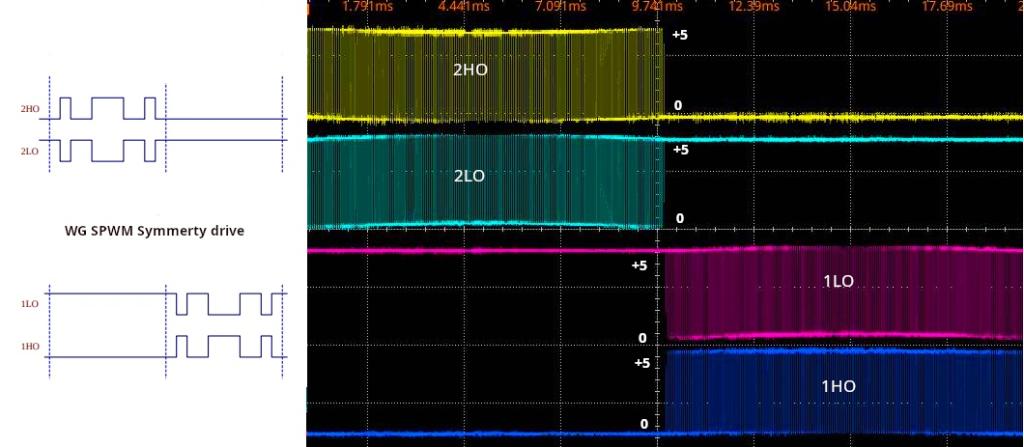Screen dimensions: 1024x447
Task: Click the 0 marker below blue trace's +5
Action: click(x=644, y=425)
